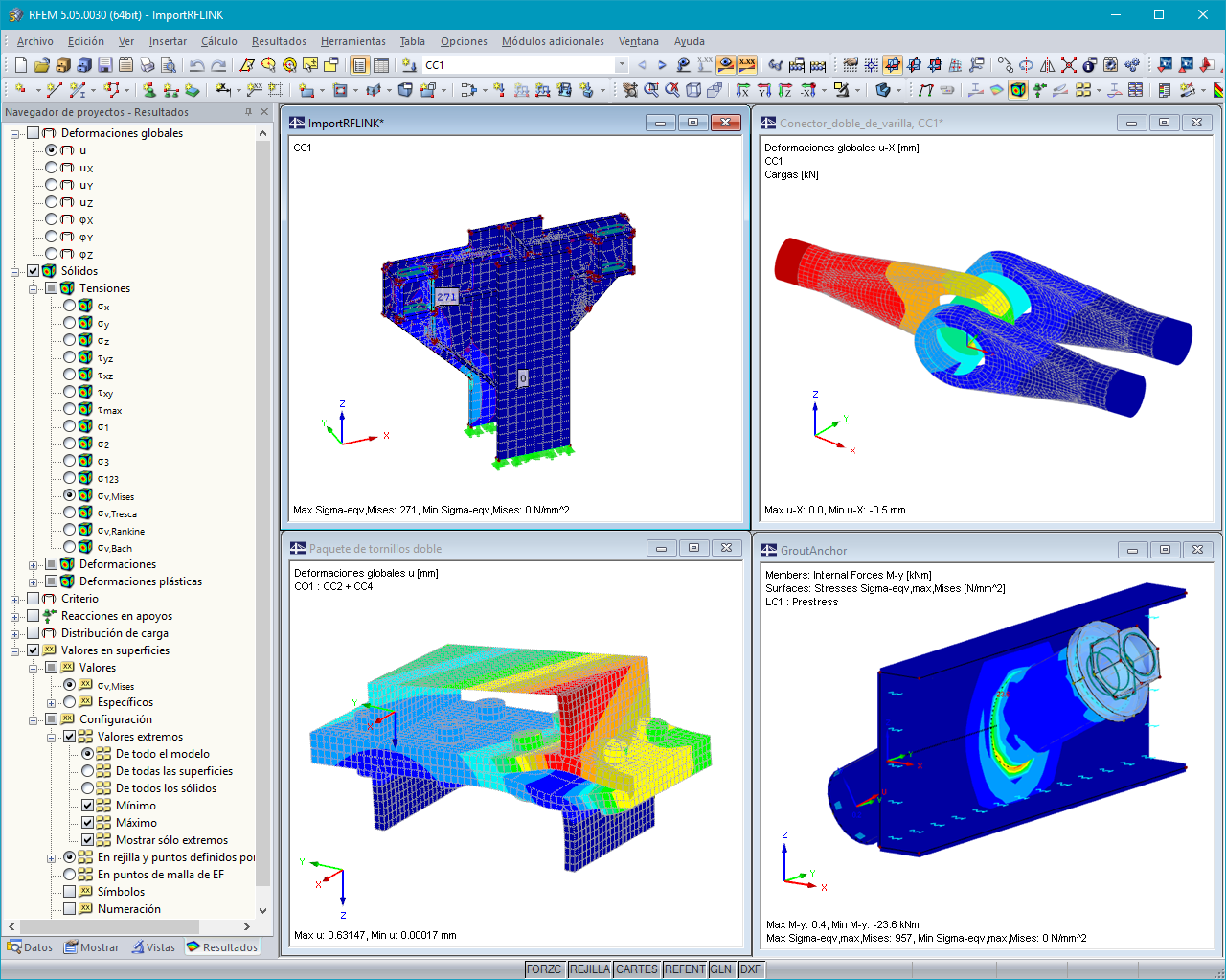1226x980 pixels.
Task: Switch to the Mostrar navigator tab
Action: [92, 947]
